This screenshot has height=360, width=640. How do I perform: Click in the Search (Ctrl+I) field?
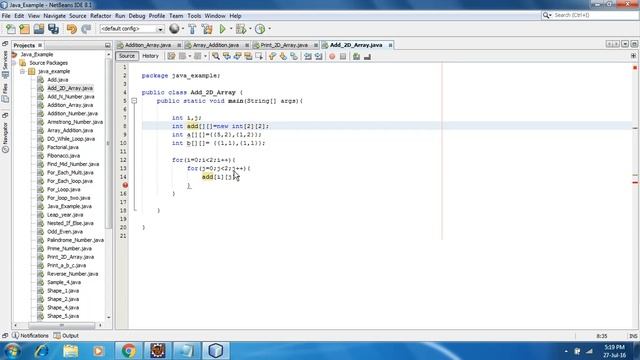[595, 16]
